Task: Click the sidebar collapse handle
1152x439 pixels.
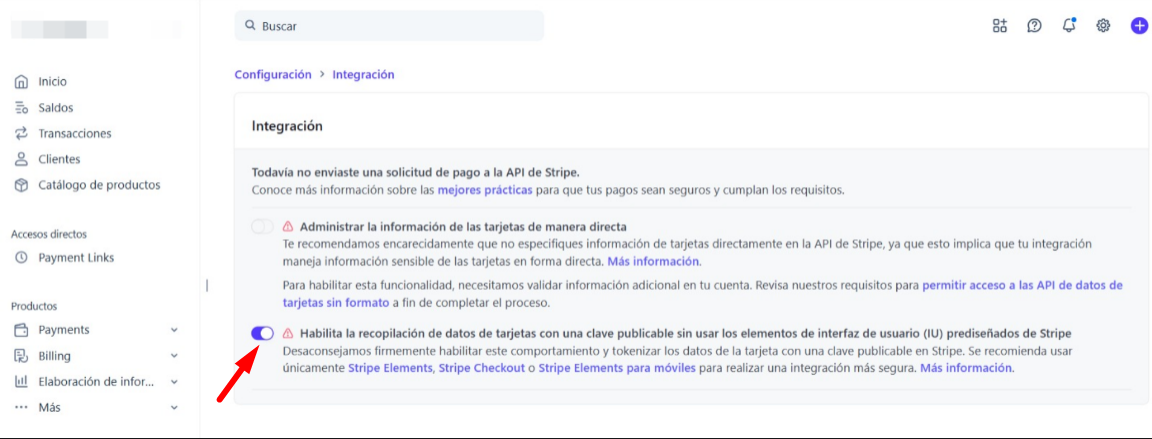Action: tap(207, 285)
